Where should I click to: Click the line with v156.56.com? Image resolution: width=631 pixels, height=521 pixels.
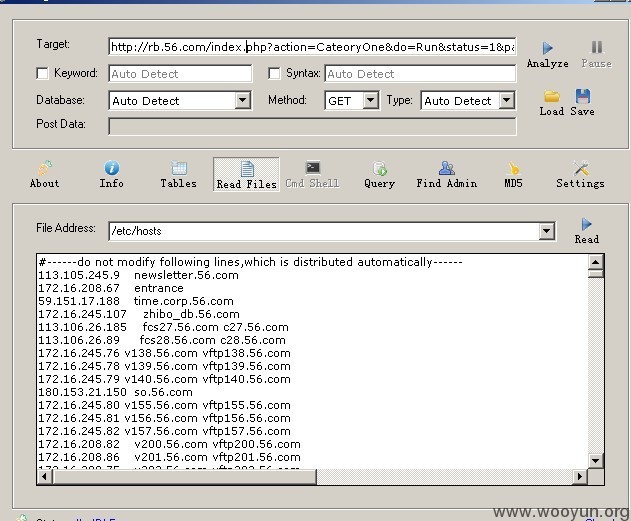(164, 418)
